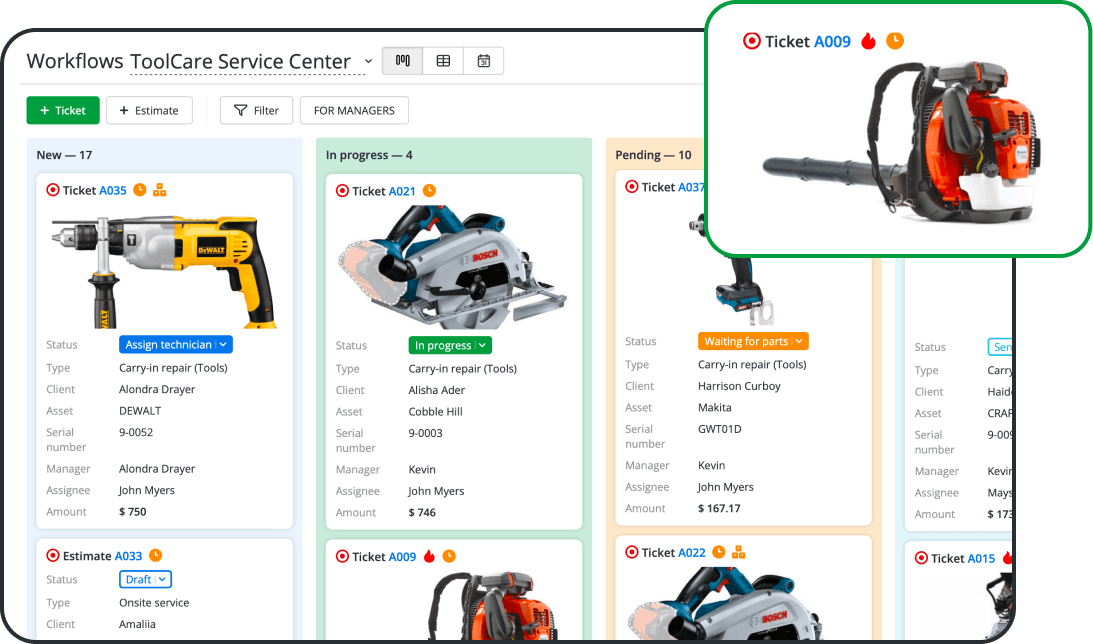This screenshot has width=1093, height=644.
Task: Open the Filter button
Action: tap(256, 110)
